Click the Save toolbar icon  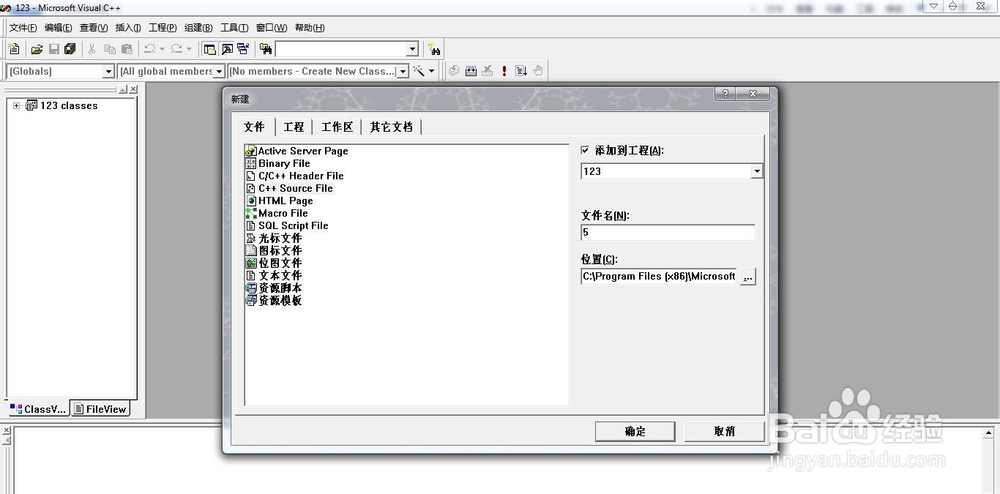pos(54,49)
